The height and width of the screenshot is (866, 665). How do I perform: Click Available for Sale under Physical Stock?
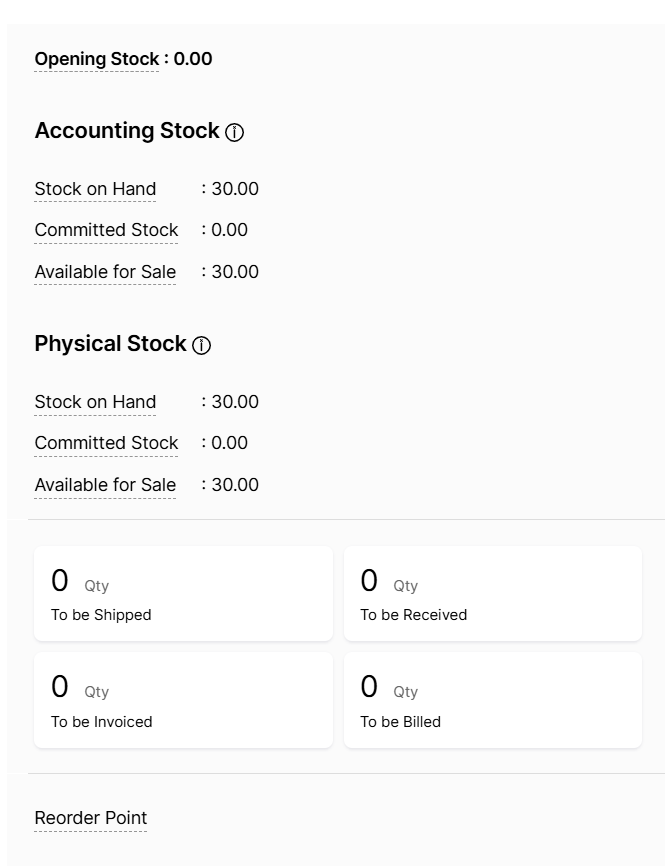pyautogui.click(x=105, y=485)
